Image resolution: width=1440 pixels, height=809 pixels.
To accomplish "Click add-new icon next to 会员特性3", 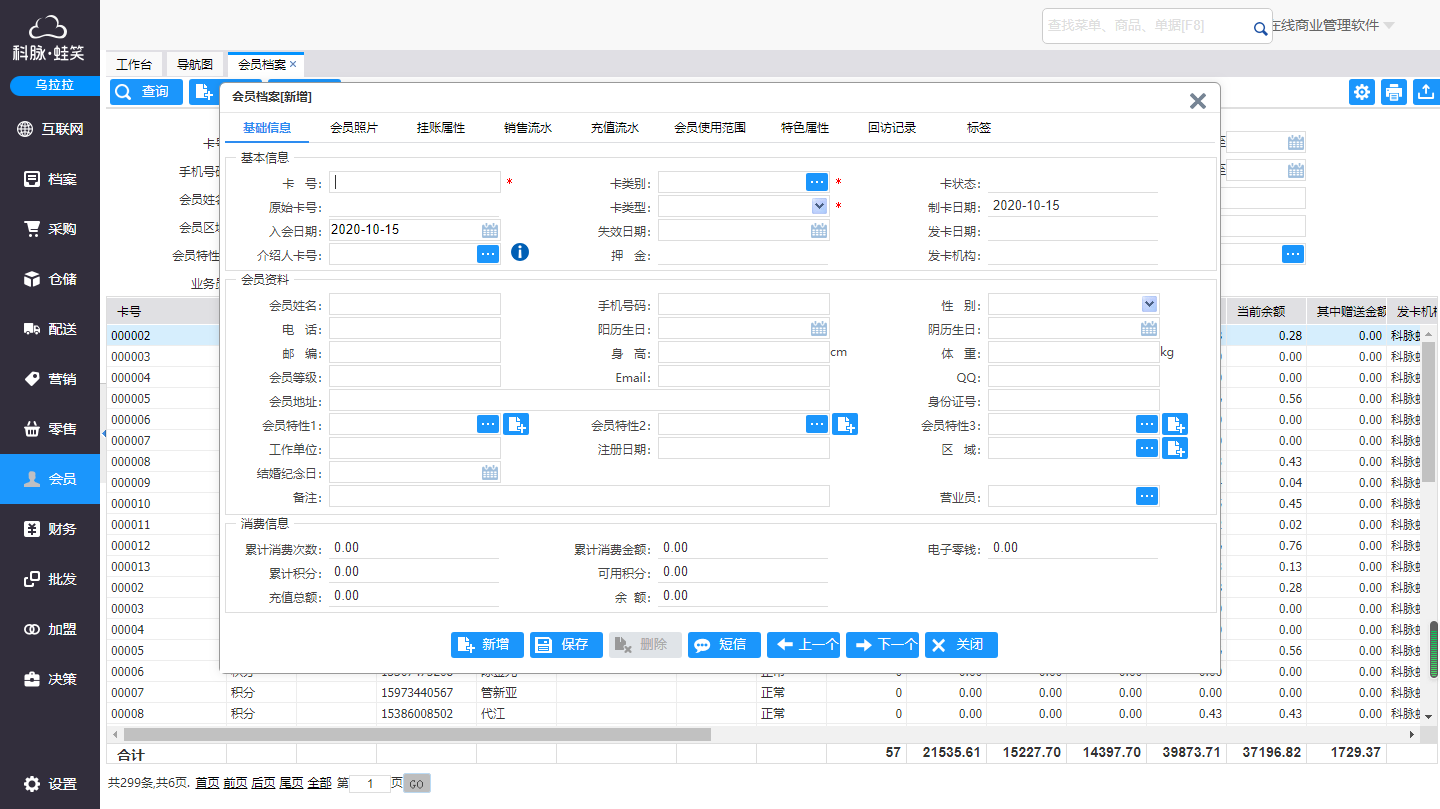I will (x=1175, y=424).
